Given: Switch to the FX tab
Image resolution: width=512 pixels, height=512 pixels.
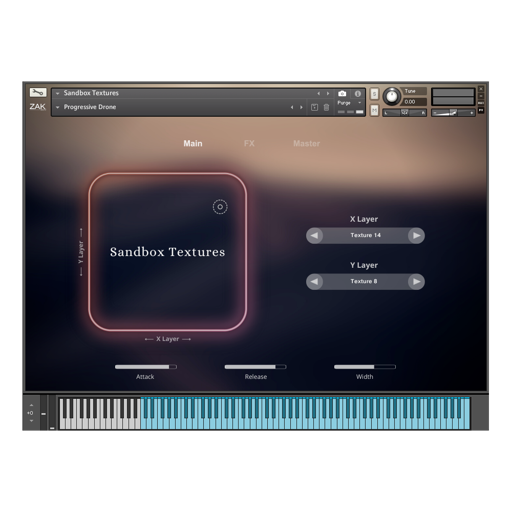Looking at the screenshot, I should click(249, 144).
